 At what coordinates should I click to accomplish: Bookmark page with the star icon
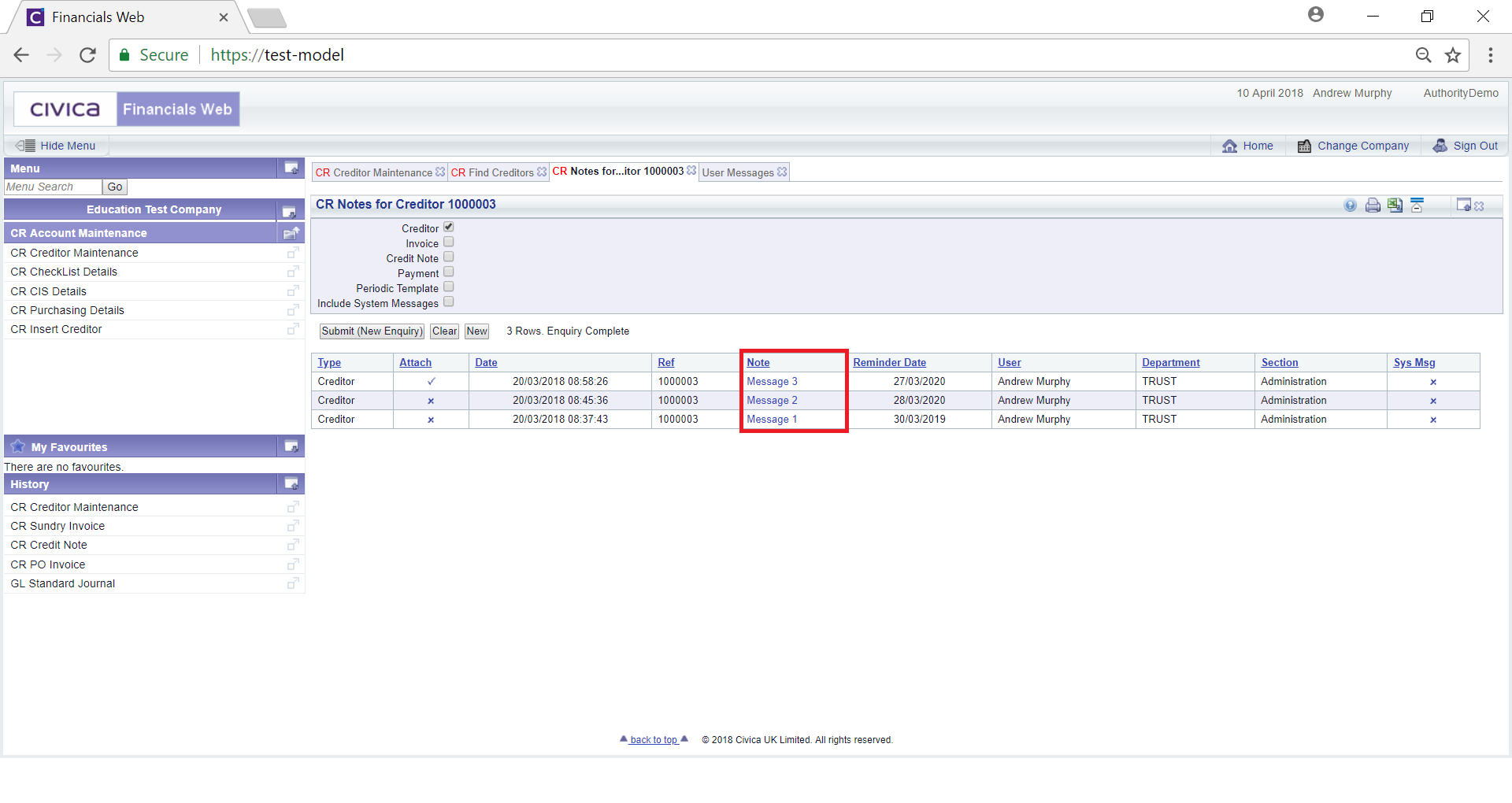1453,55
